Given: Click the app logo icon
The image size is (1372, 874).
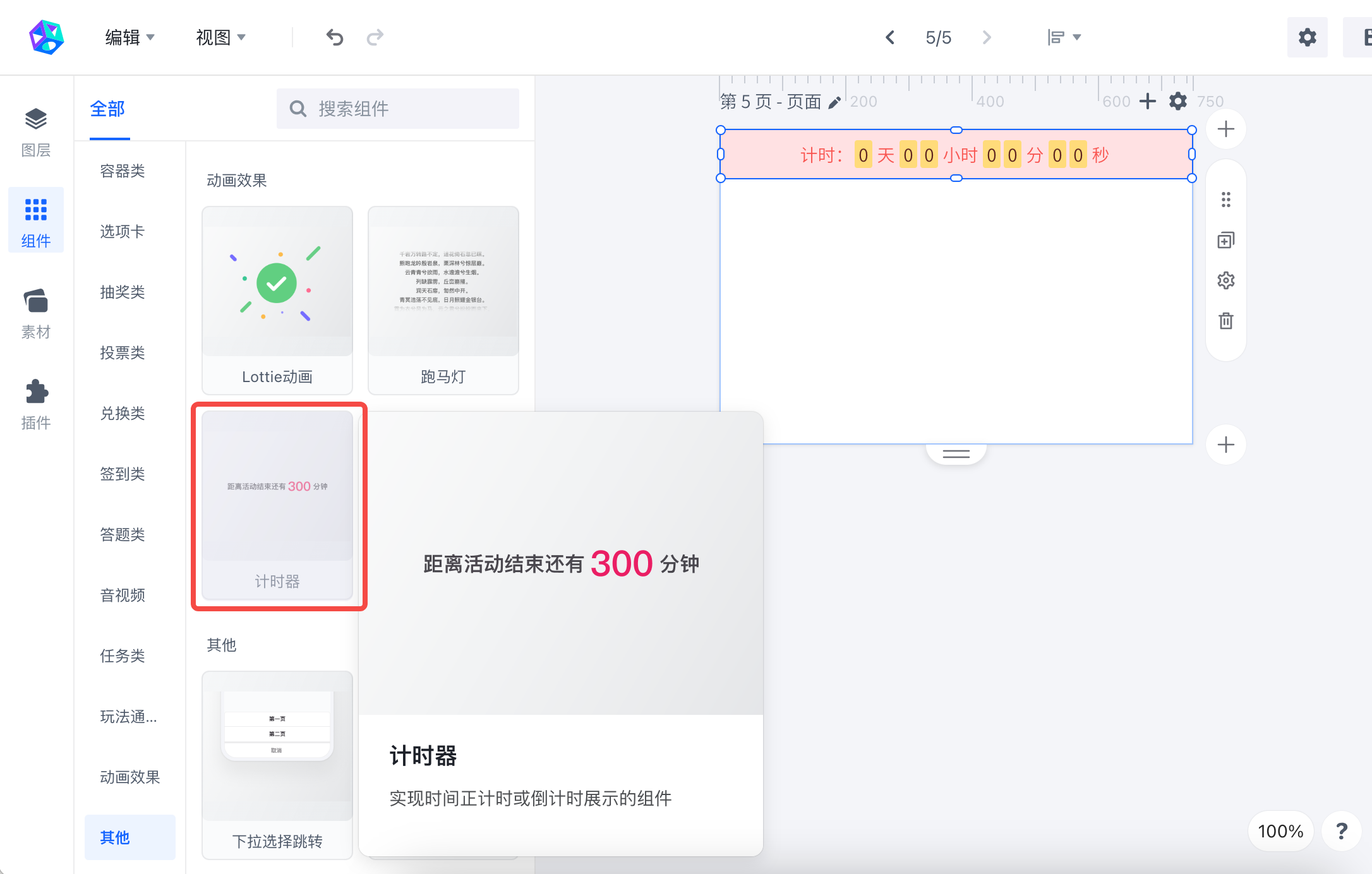Looking at the screenshot, I should point(47,37).
